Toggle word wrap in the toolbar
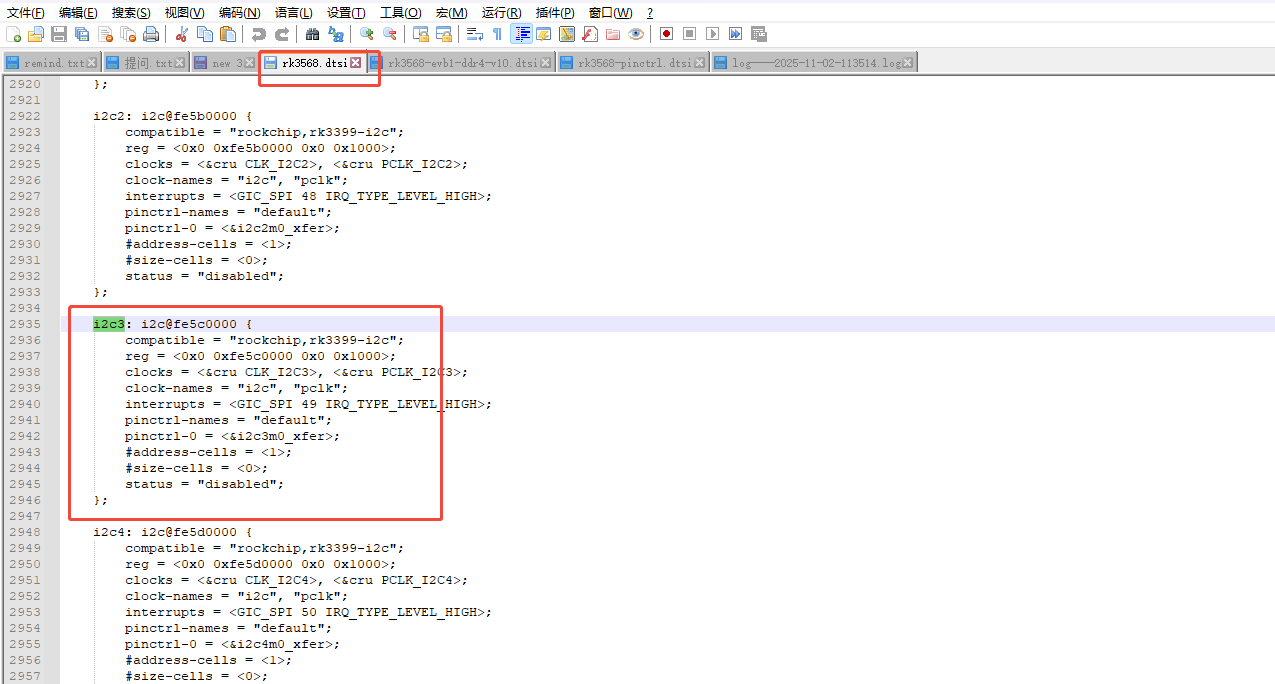This screenshot has width=1275, height=684. (475, 34)
